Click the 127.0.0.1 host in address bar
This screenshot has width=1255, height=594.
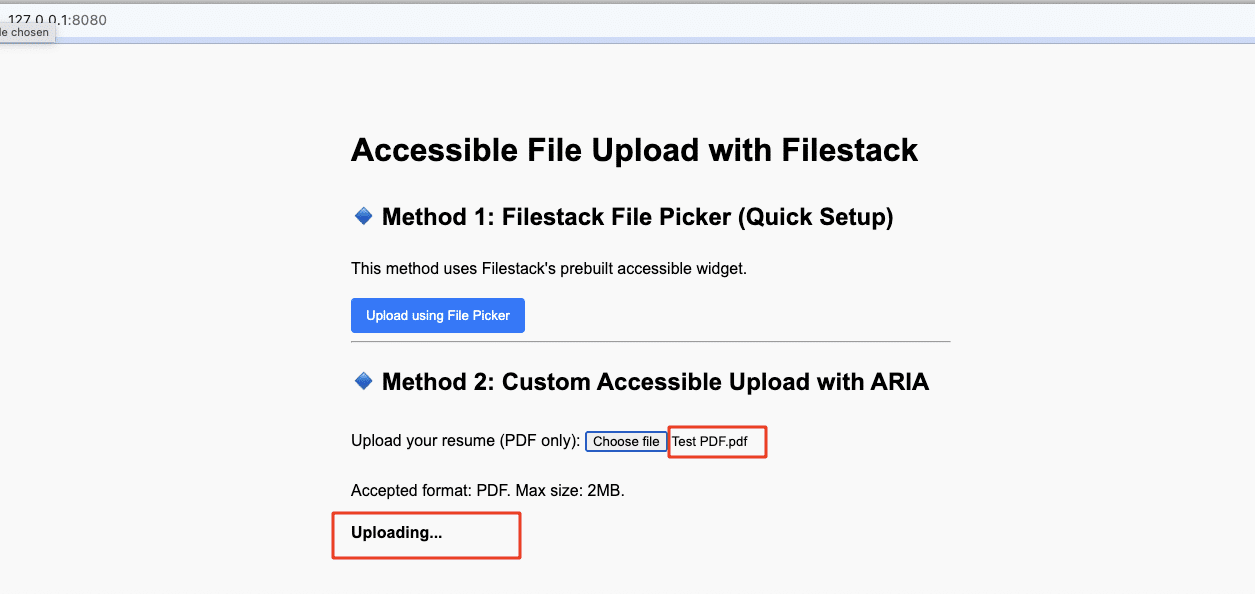tap(38, 19)
